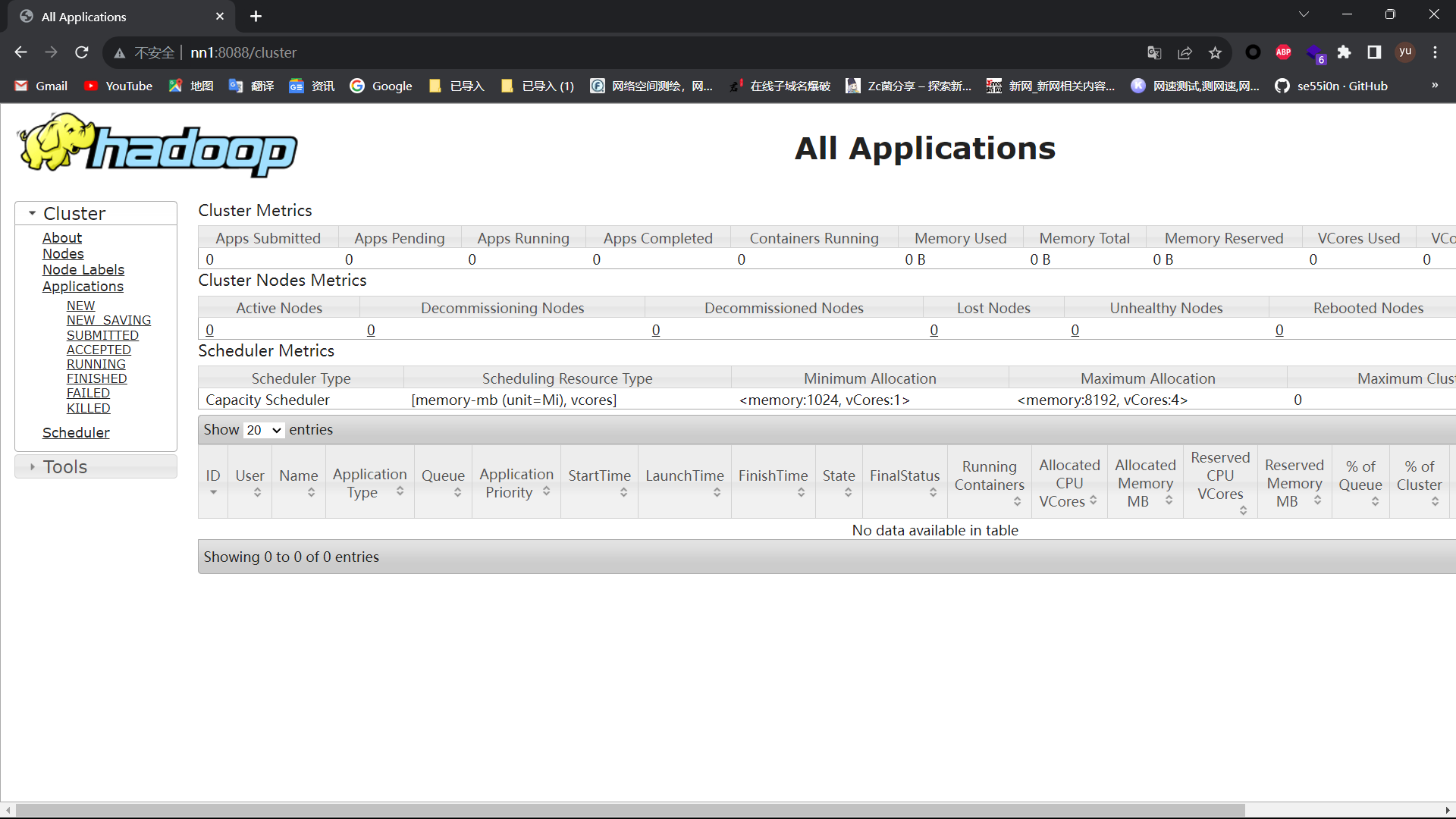Viewport: 1456px width, 819px height.
Task: Open the YouTube bookmark
Action: (118, 86)
